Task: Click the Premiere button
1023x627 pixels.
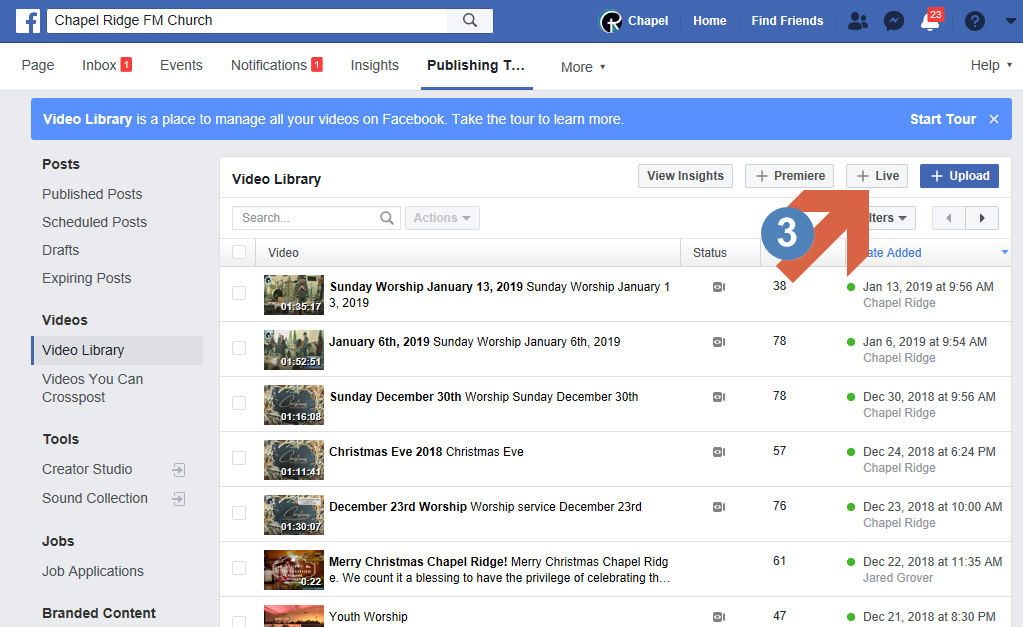Action: (x=789, y=176)
